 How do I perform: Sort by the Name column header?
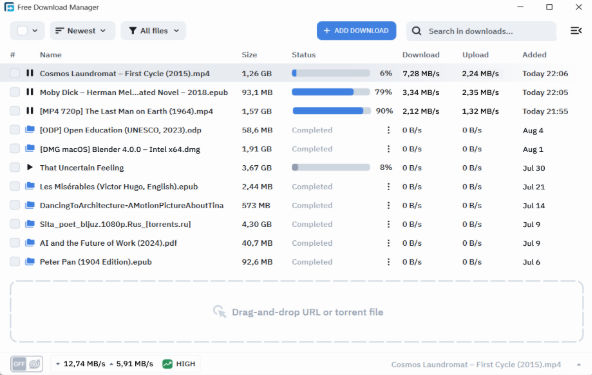pos(51,55)
